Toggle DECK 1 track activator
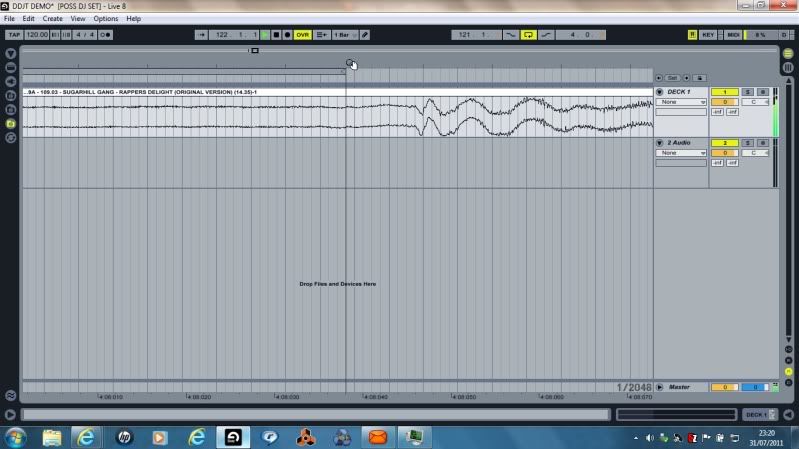799x449 pixels. (x=724, y=92)
